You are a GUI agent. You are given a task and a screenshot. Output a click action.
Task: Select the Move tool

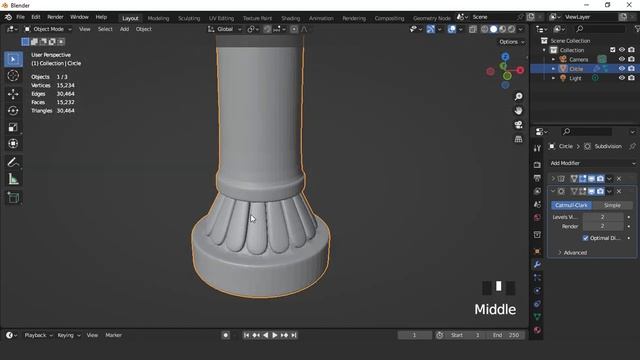(x=13, y=94)
